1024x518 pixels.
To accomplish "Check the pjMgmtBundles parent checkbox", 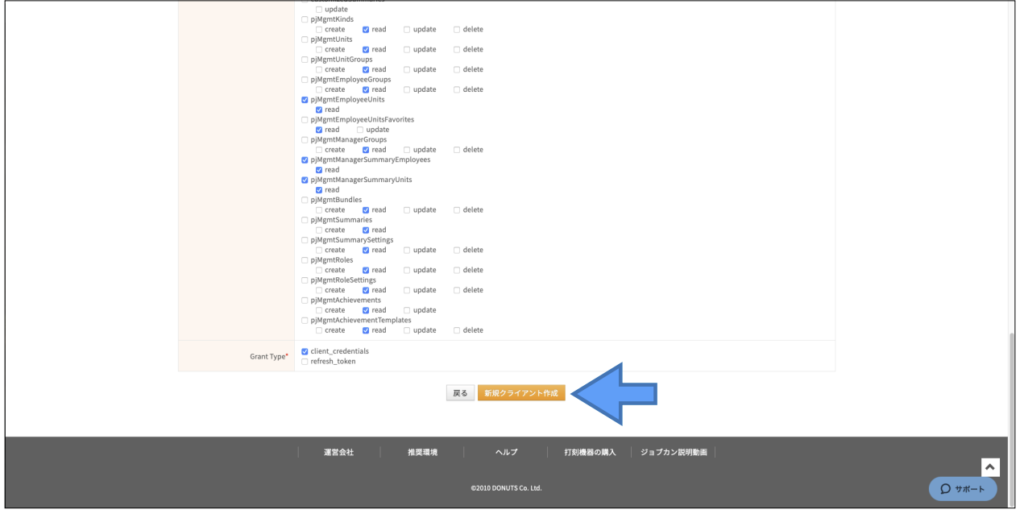I will tap(305, 200).
